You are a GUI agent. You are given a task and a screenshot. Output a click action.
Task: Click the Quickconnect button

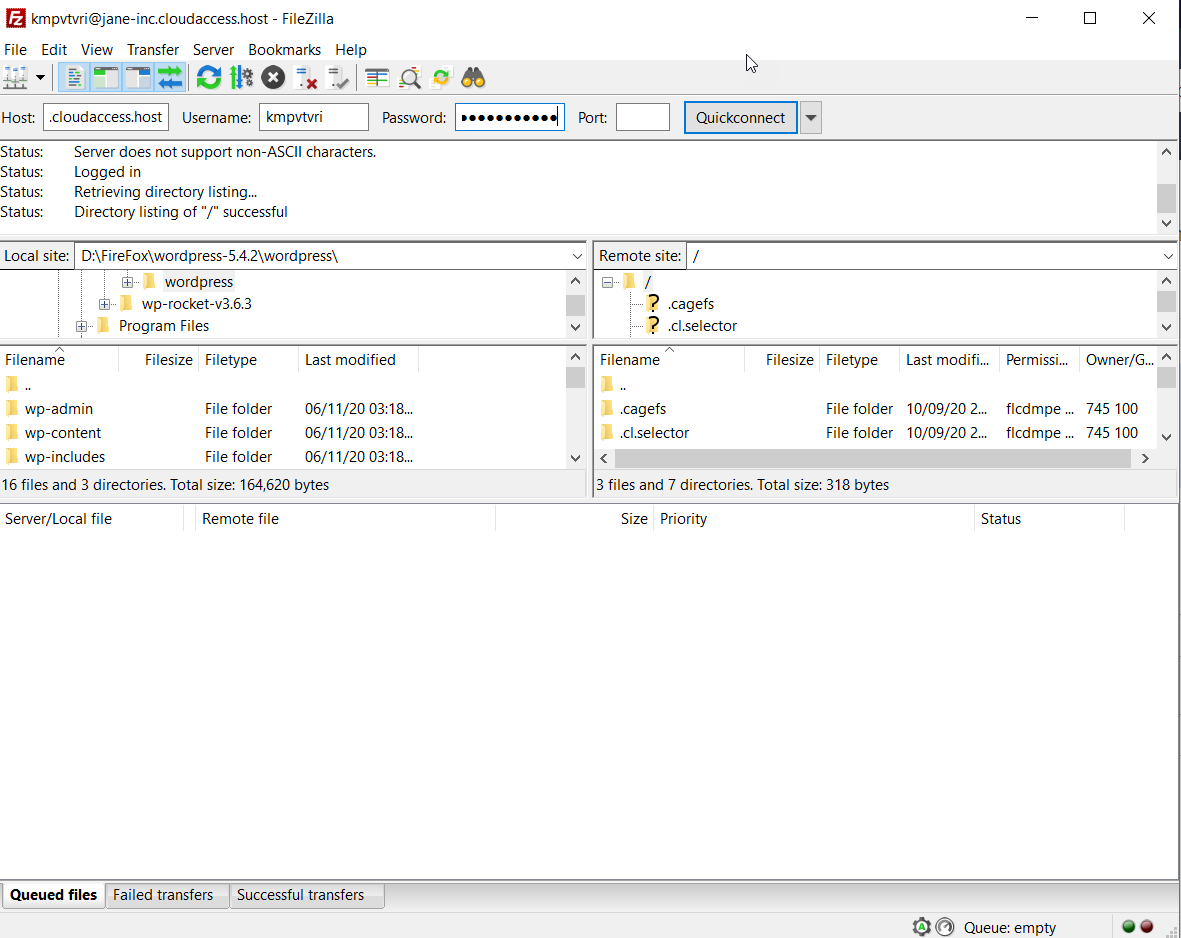(740, 118)
